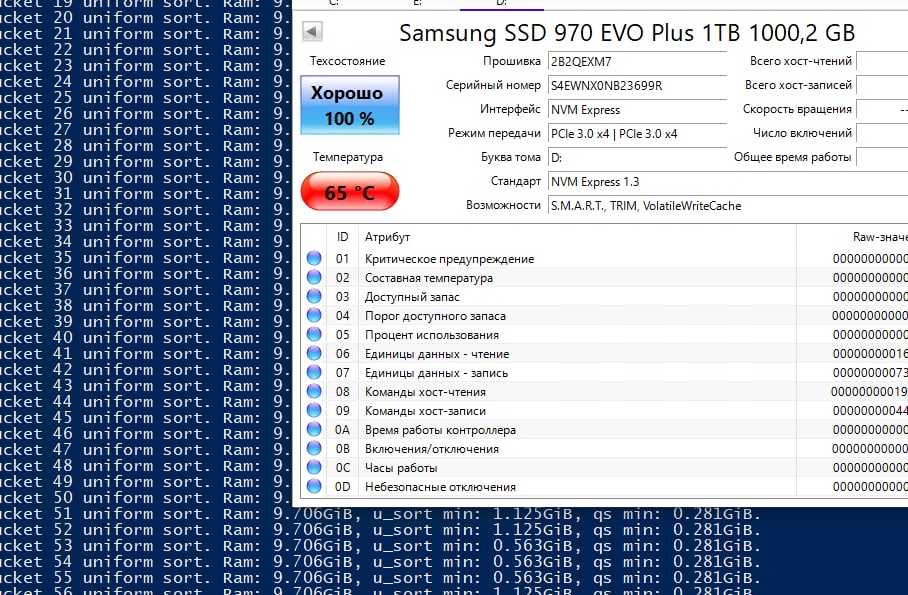Click the terminal line for bucket 53
The image size is (908, 595).
coord(379,546)
